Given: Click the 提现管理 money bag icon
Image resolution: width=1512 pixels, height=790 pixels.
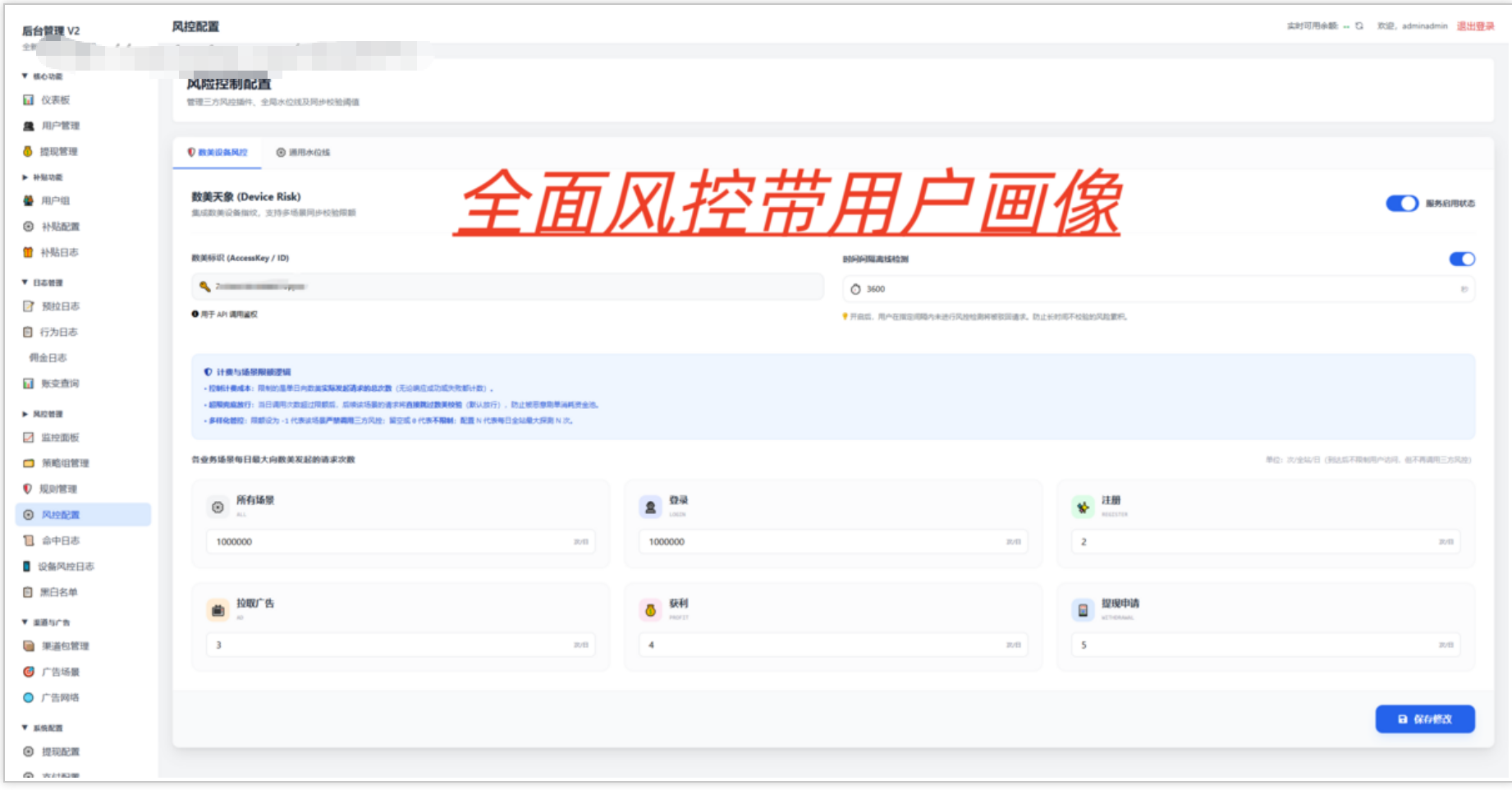Looking at the screenshot, I should (x=28, y=151).
